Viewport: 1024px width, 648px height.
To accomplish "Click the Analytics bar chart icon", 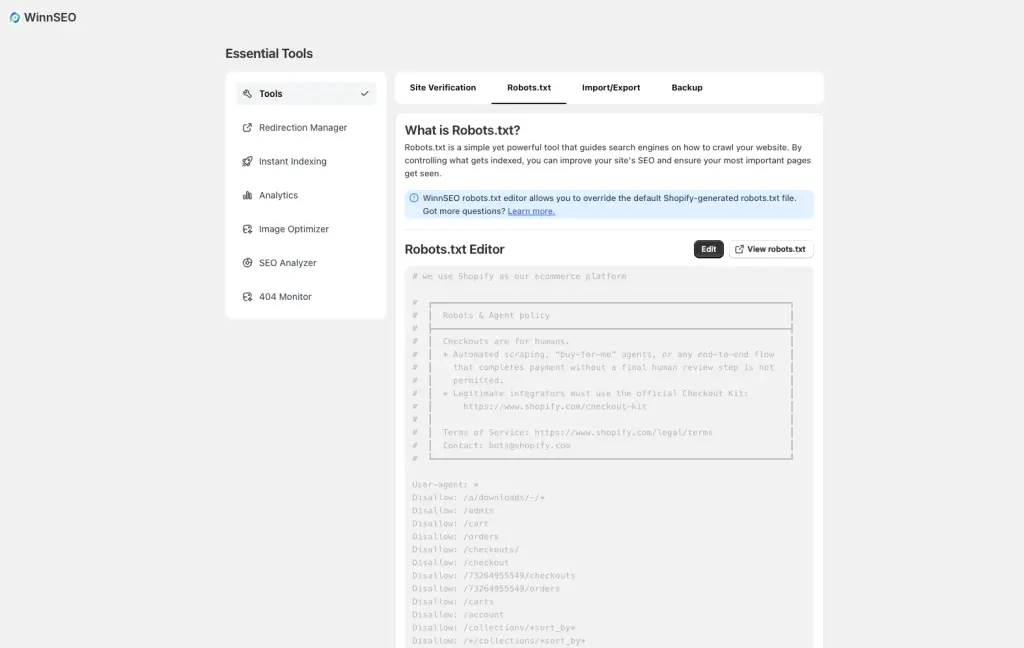I will (247, 195).
